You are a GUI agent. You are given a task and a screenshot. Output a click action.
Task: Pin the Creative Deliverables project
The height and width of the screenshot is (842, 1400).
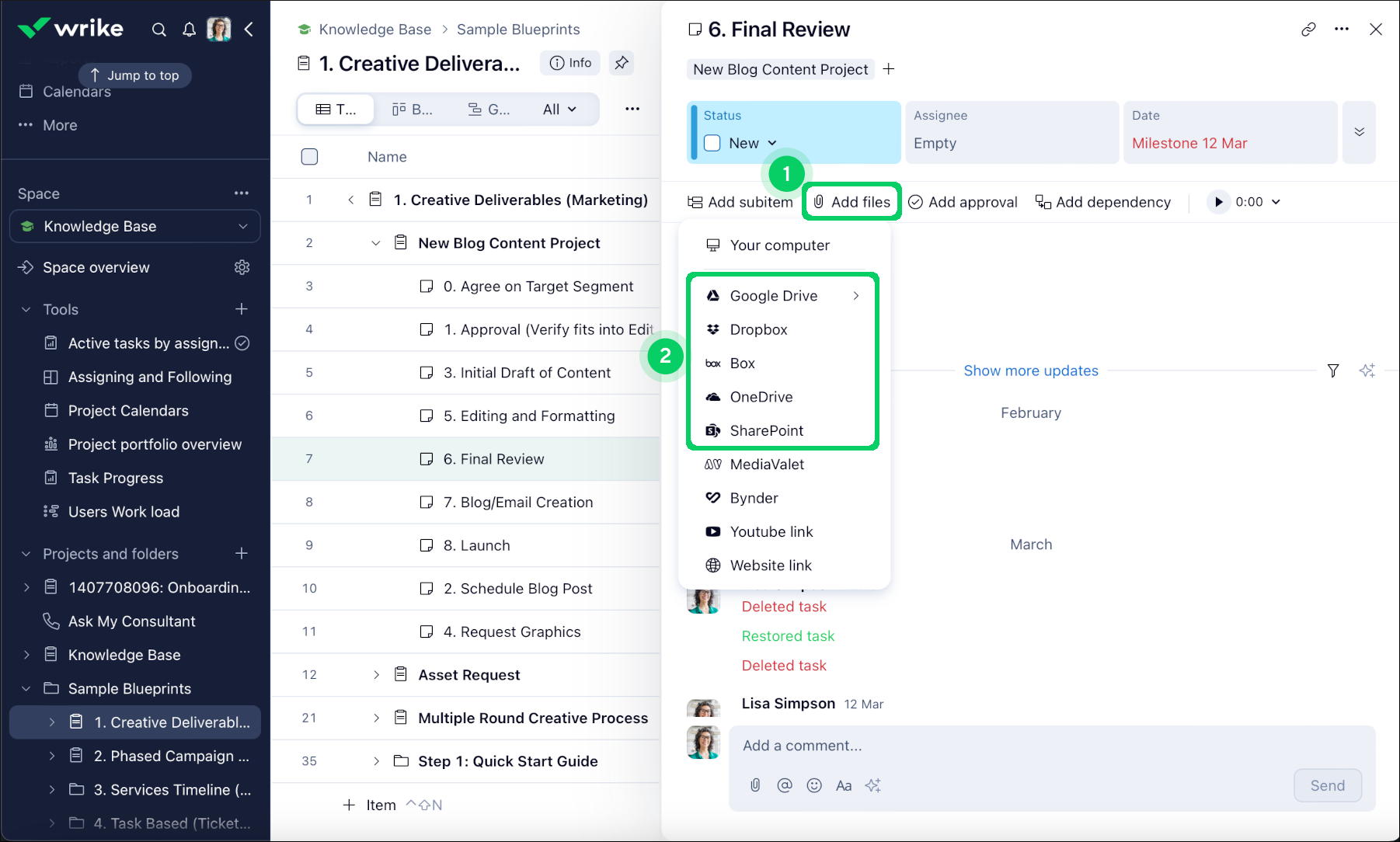[622, 63]
